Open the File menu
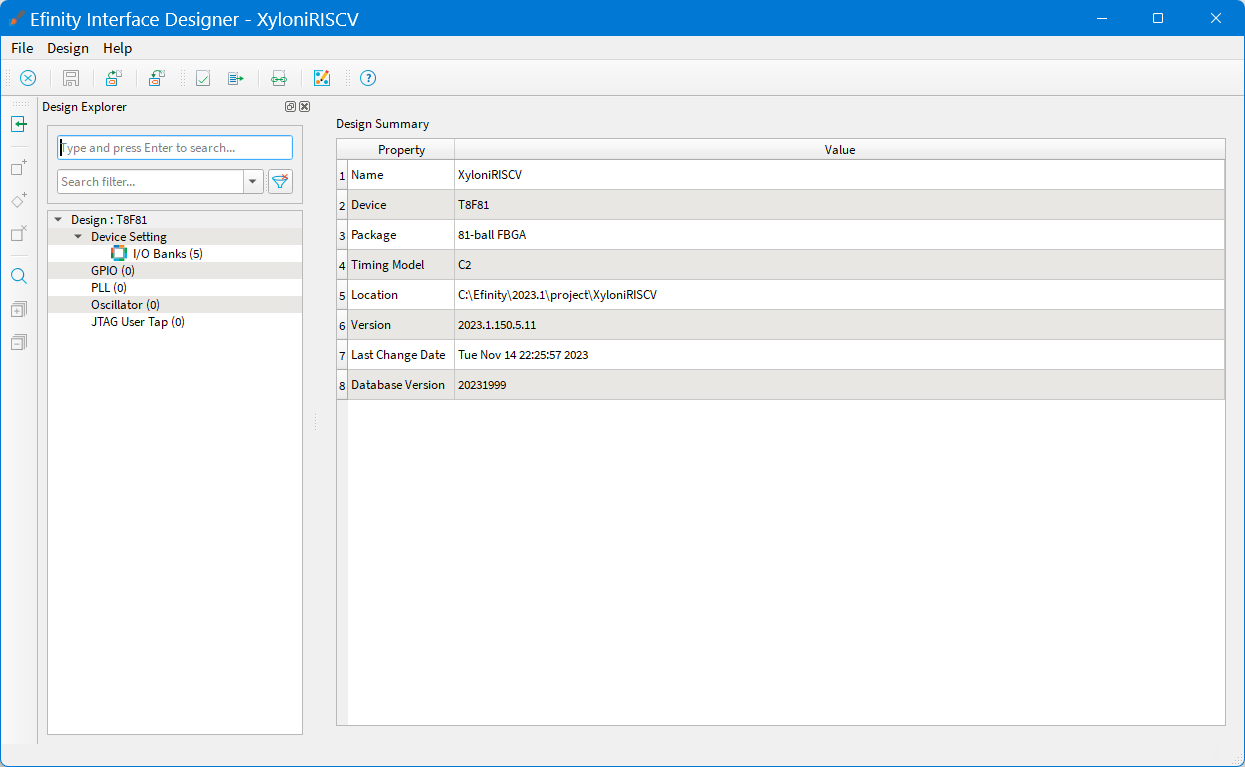Image resolution: width=1245 pixels, height=767 pixels. coord(22,48)
